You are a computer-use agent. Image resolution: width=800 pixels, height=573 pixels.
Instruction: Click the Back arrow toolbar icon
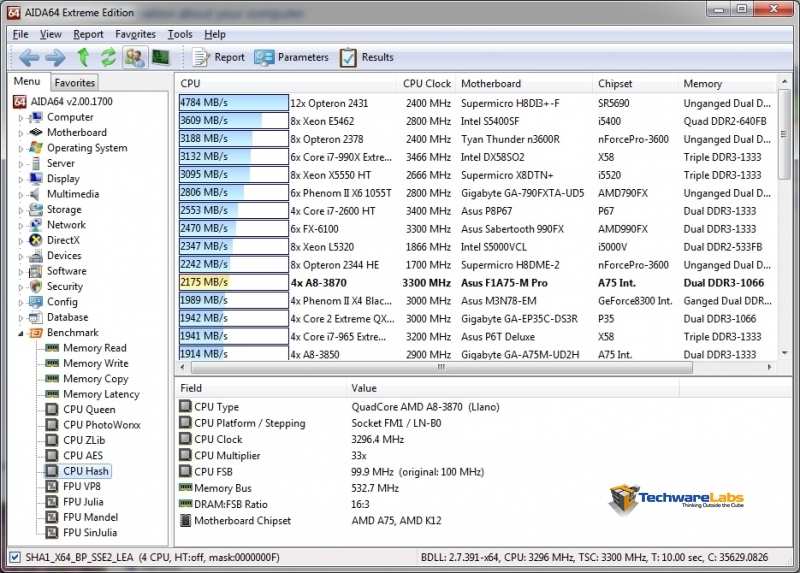click(x=29, y=57)
